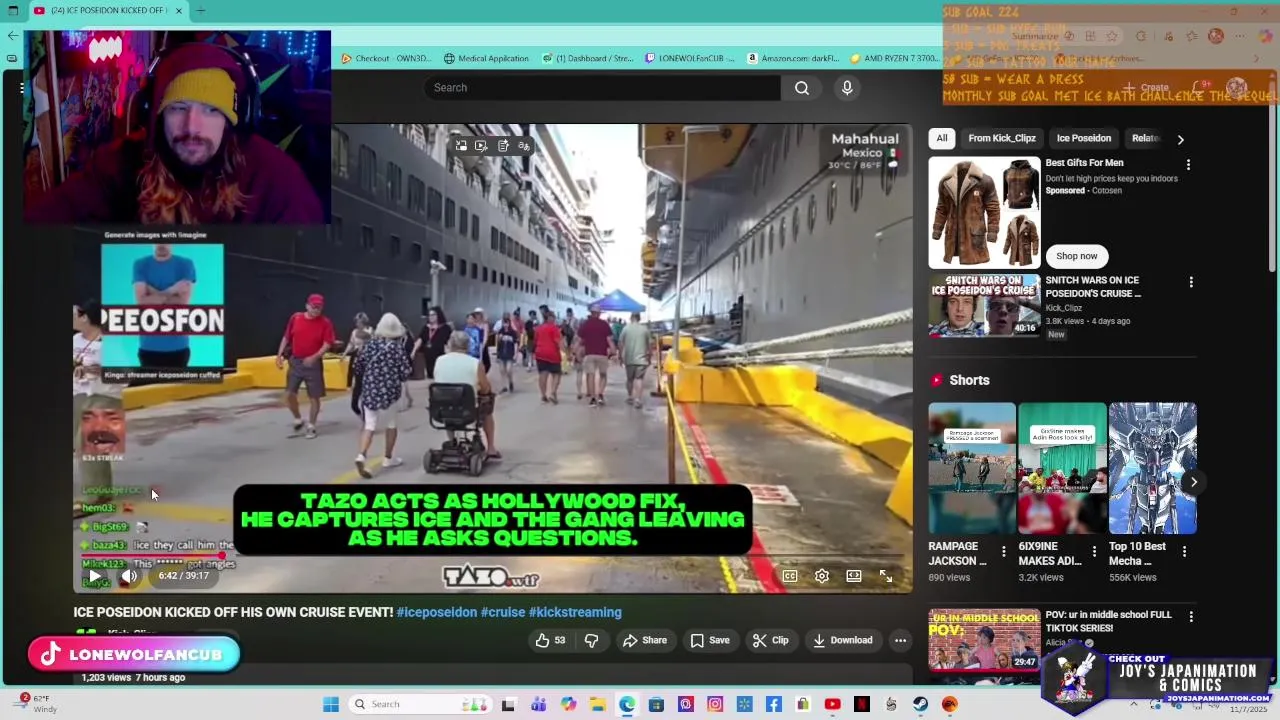Click the YouTube search field
Screen dimensions: 1280x720
pos(602,88)
